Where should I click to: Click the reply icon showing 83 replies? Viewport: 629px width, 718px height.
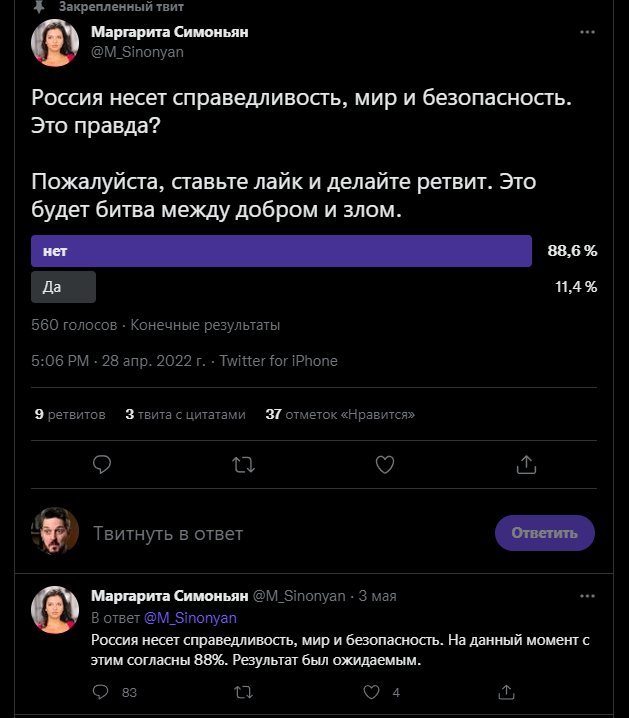[x=101, y=692]
